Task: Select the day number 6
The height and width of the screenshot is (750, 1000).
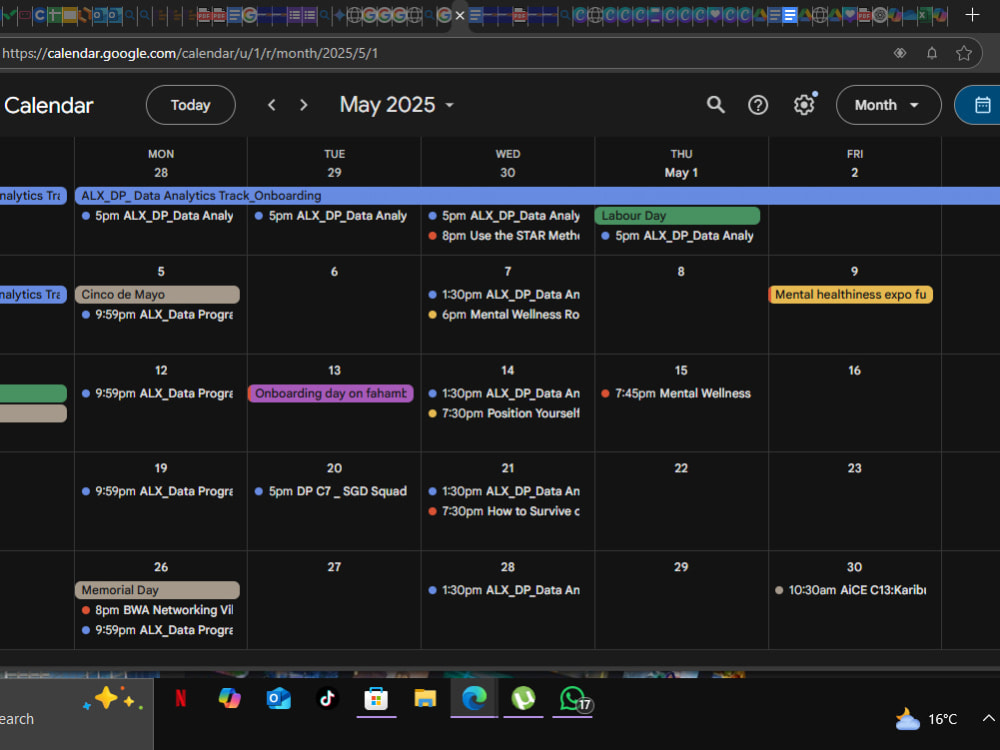Action: [334, 272]
